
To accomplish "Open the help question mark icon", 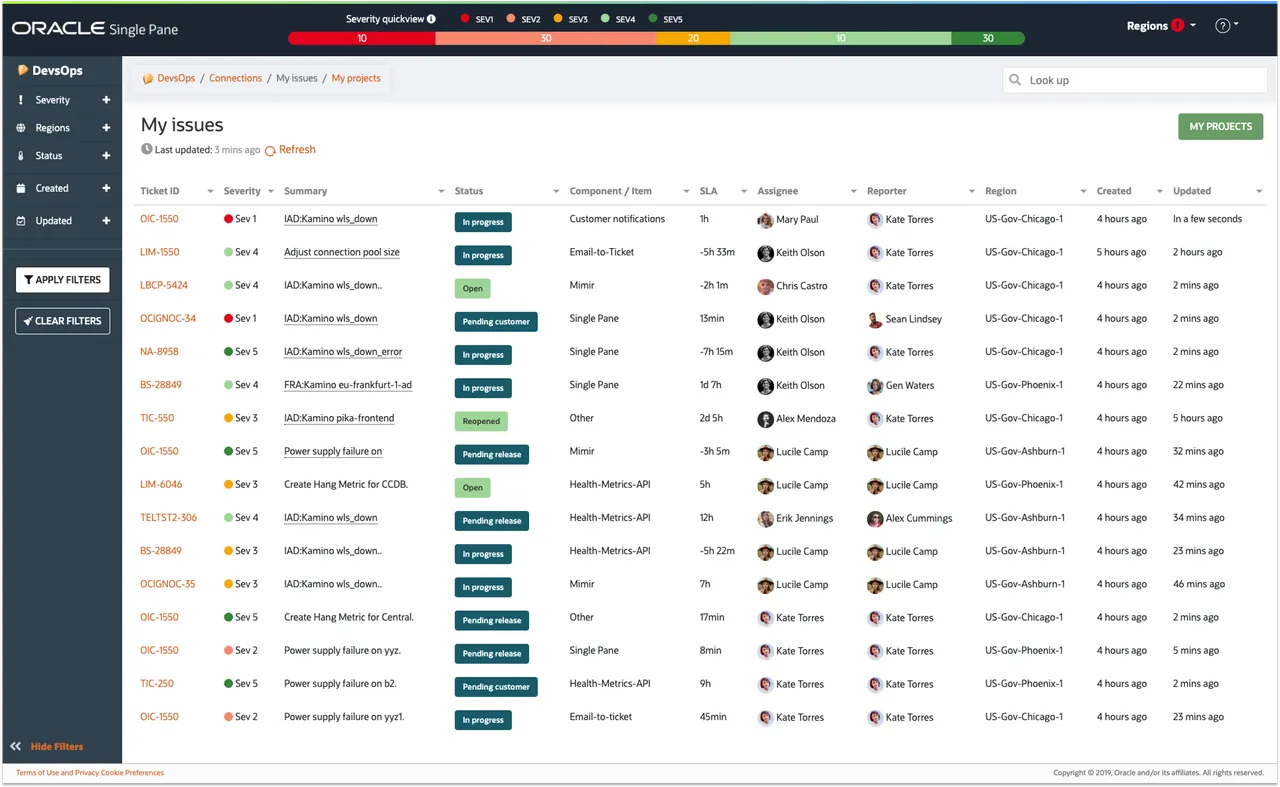I will (x=1222, y=26).
